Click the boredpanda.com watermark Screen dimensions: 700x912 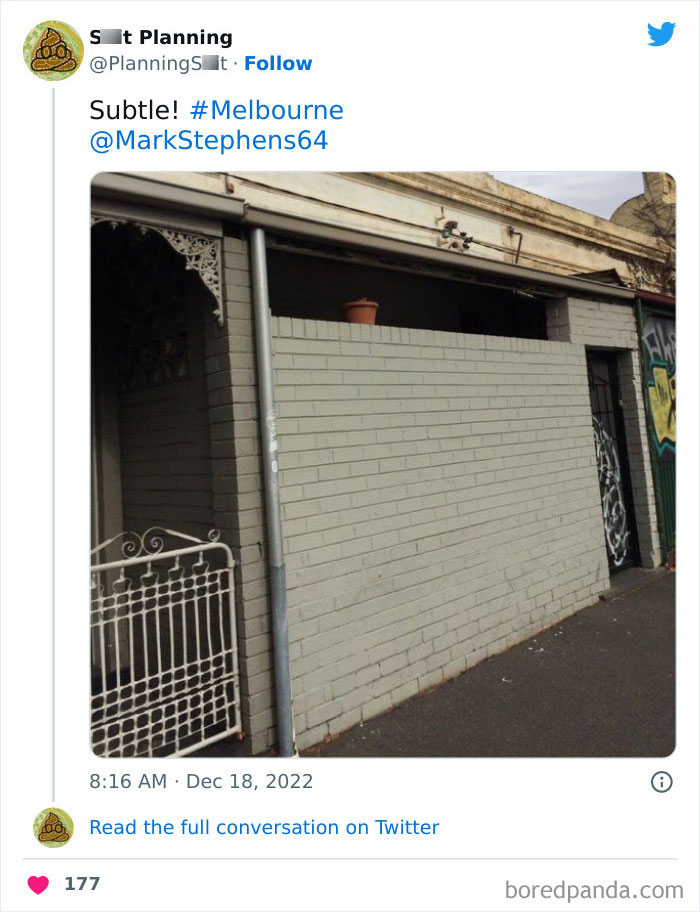[594, 890]
